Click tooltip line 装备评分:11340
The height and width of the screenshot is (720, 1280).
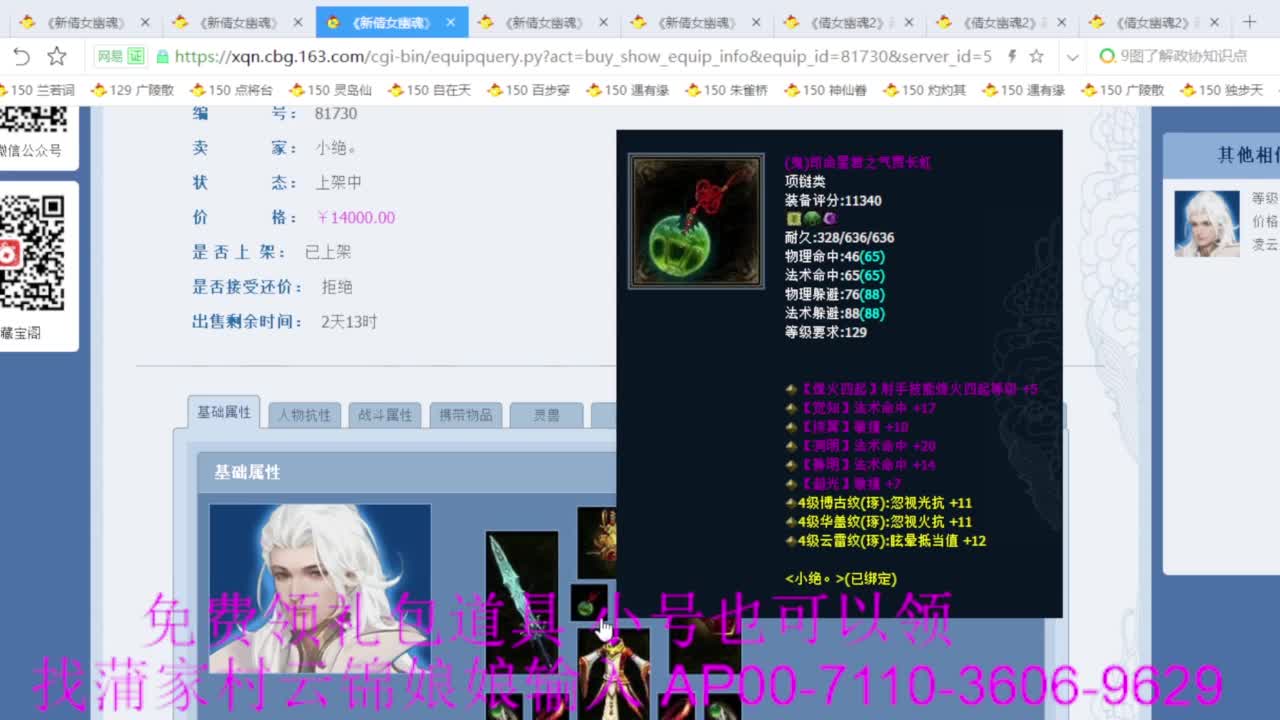tap(833, 200)
